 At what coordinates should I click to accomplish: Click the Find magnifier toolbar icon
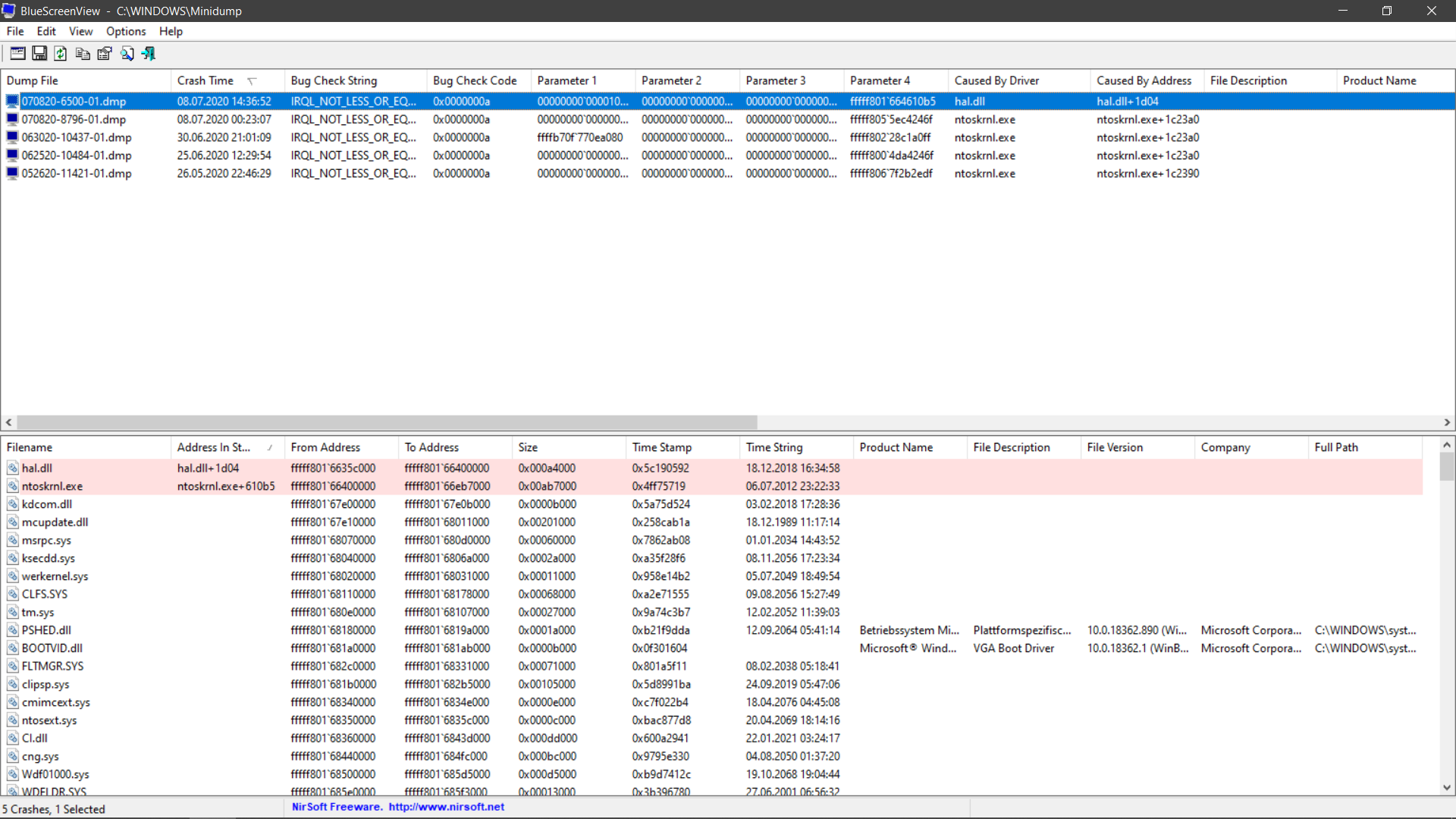pos(127,54)
